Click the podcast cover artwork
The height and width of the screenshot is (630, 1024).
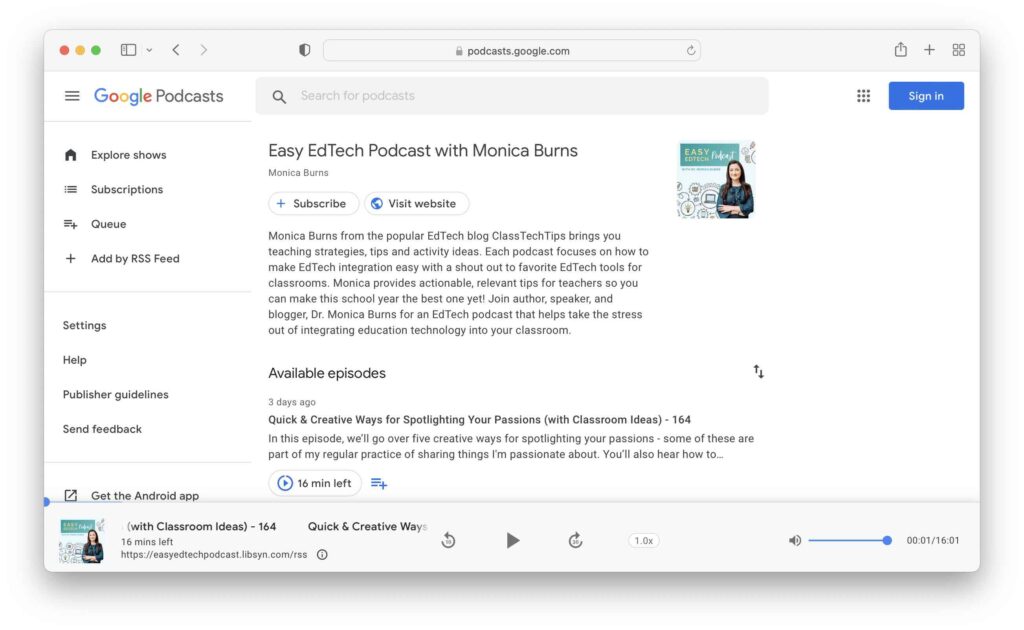[716, 180]
